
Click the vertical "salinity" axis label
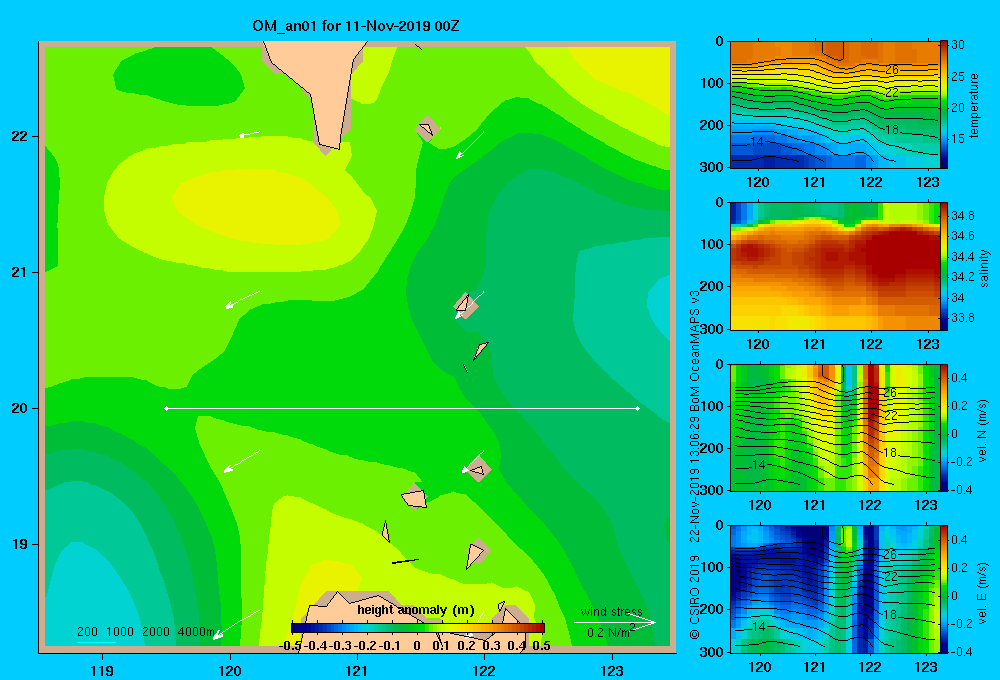(984, 267)
